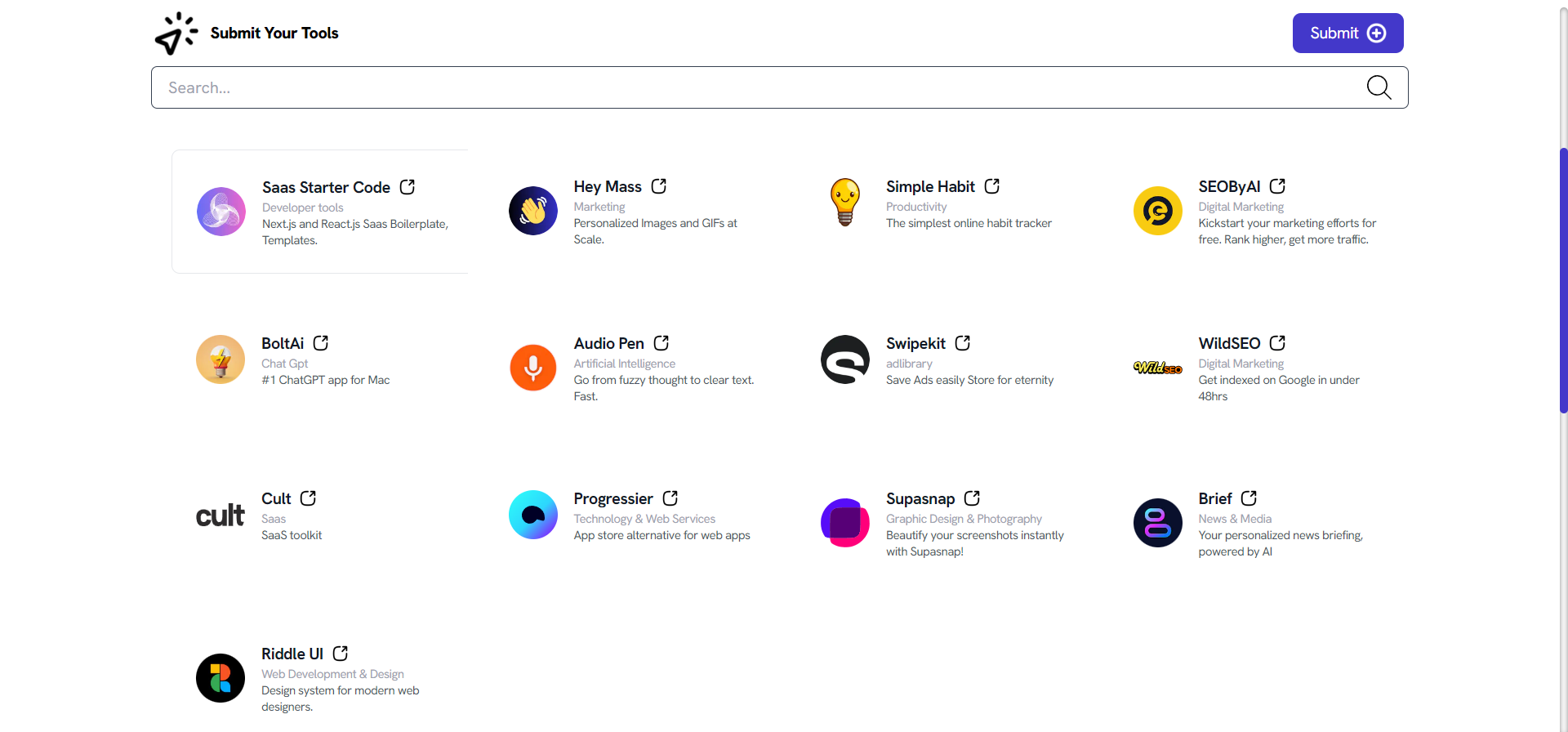The image size is (1568, 732).
Task: Click the Swipekit black S logo
Action: [x=845, y=359]
